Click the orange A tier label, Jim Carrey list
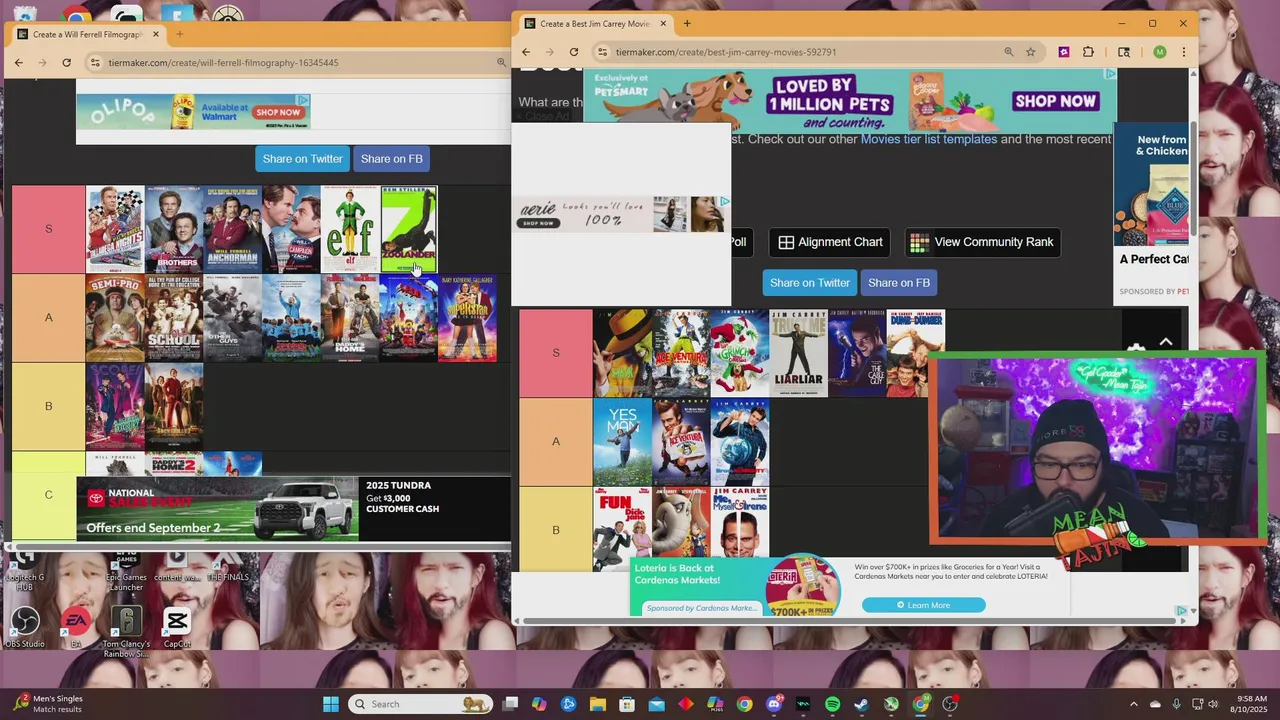This screenshot has height=720, width=1280. [x=556, y=442]
